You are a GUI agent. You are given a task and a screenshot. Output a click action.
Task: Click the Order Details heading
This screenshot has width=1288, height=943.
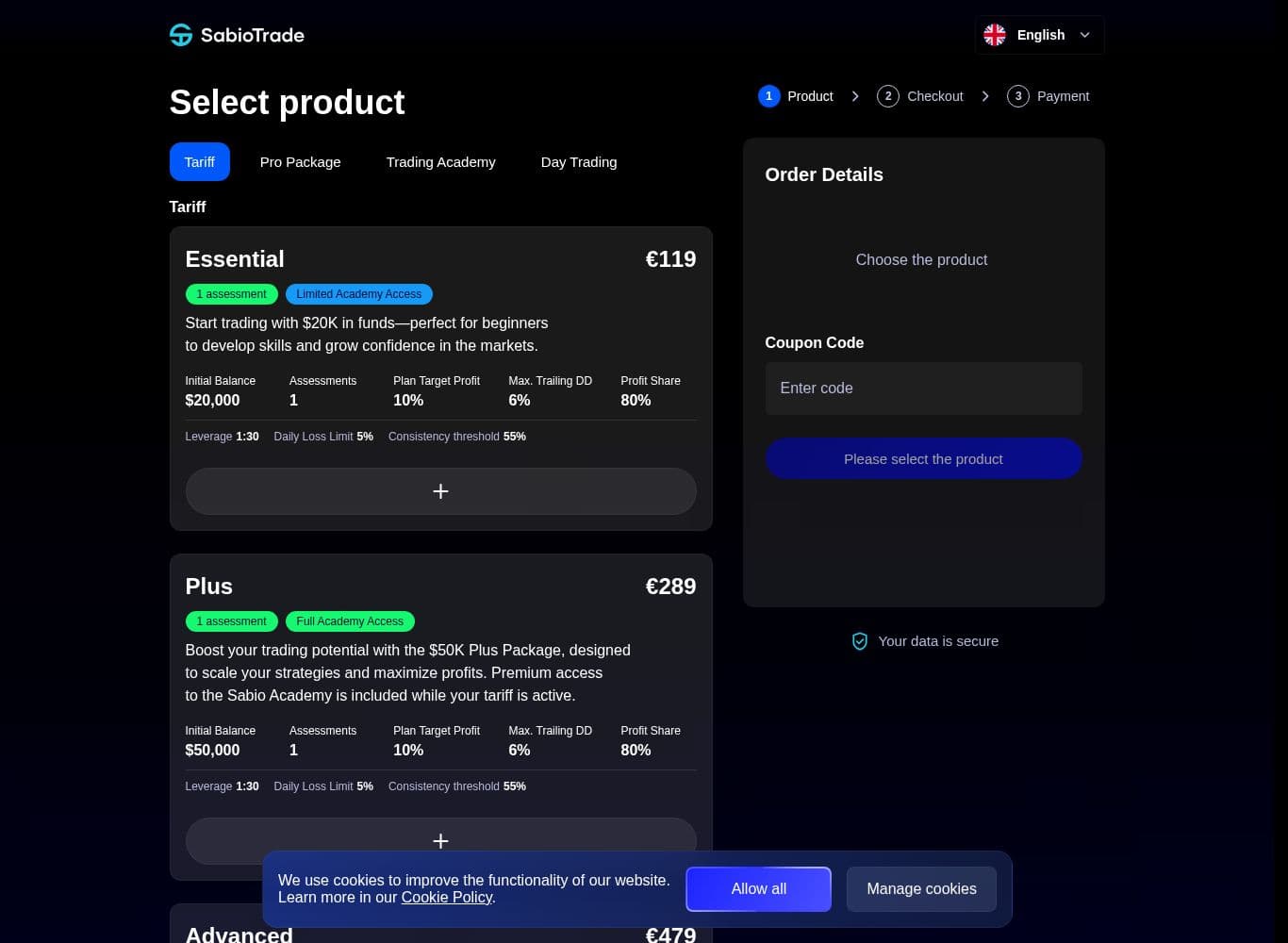click(824, 174)
